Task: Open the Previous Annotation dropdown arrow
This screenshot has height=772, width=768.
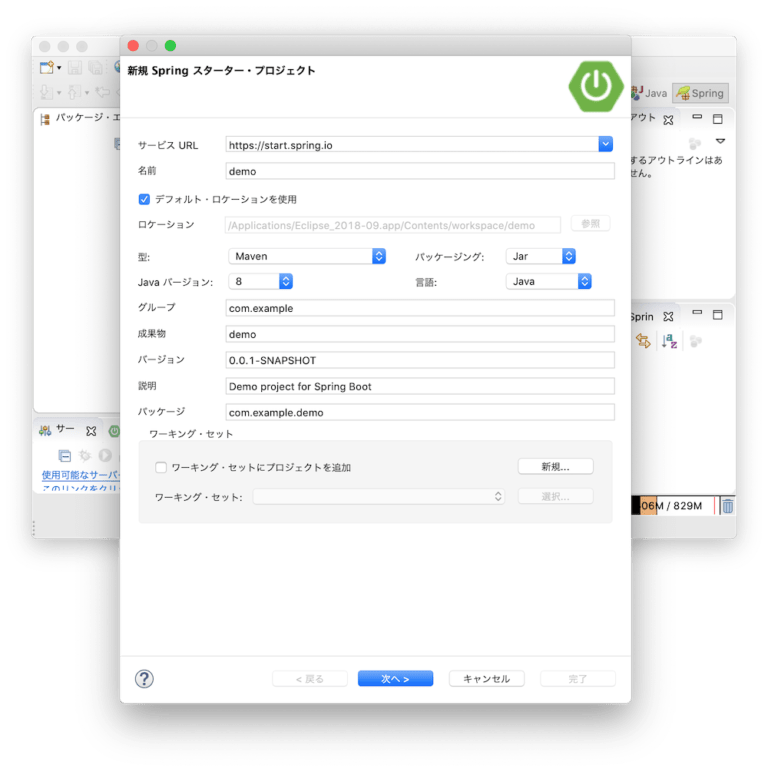Action: 87,93
